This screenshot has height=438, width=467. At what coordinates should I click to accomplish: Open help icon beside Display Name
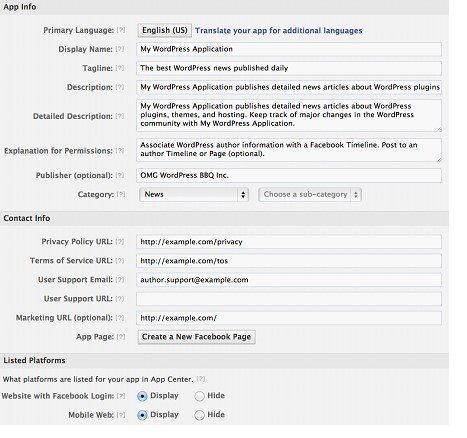pos(120,49)
